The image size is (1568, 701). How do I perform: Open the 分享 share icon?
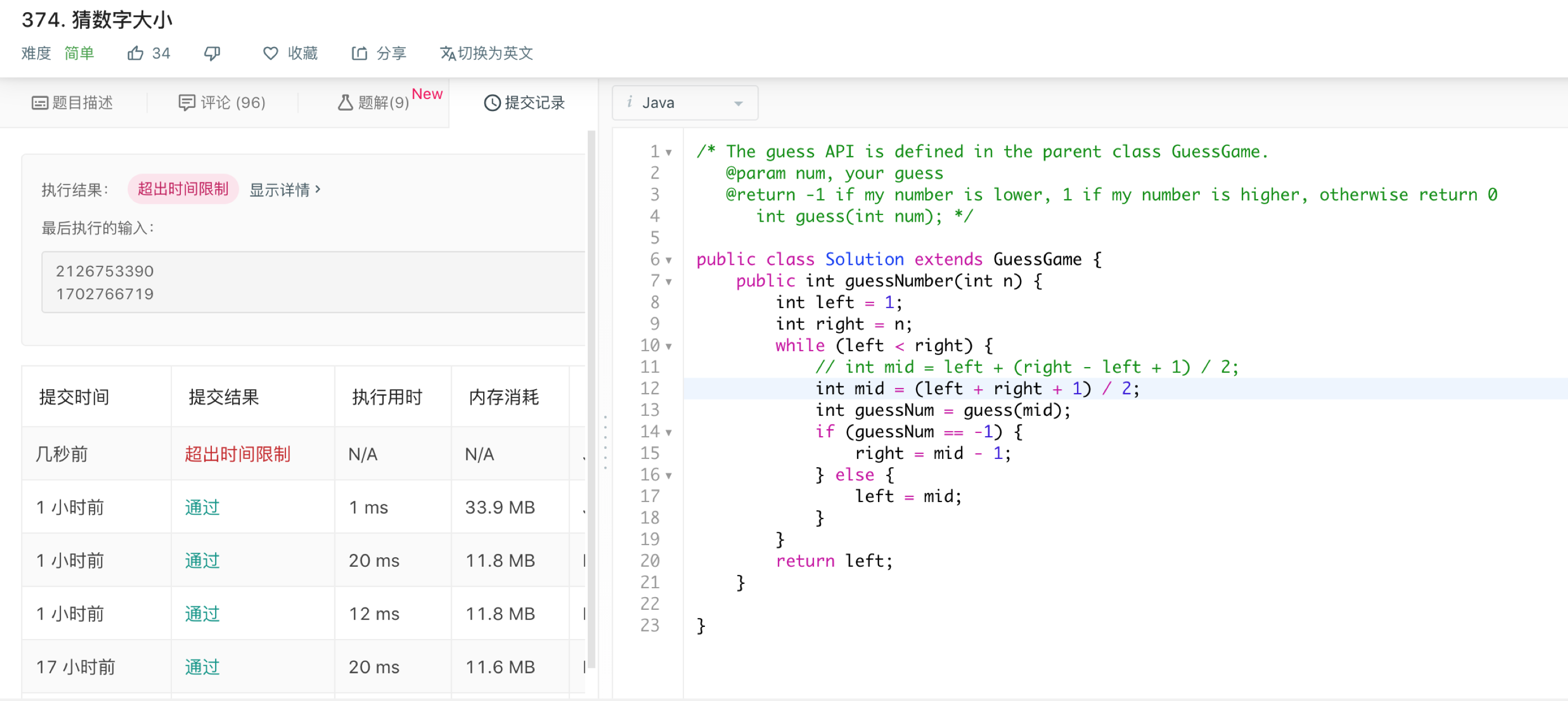359,53
